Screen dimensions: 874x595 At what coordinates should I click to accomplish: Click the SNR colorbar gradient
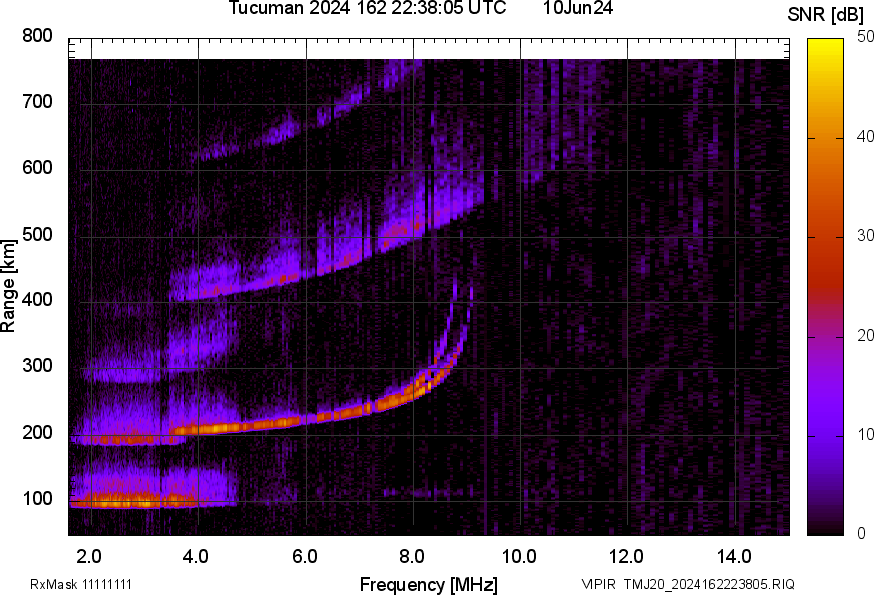[x=826, y=287]
